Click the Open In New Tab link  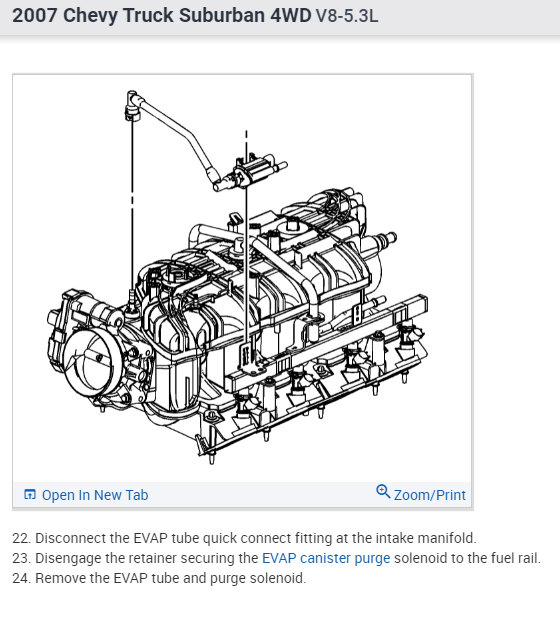95,495
